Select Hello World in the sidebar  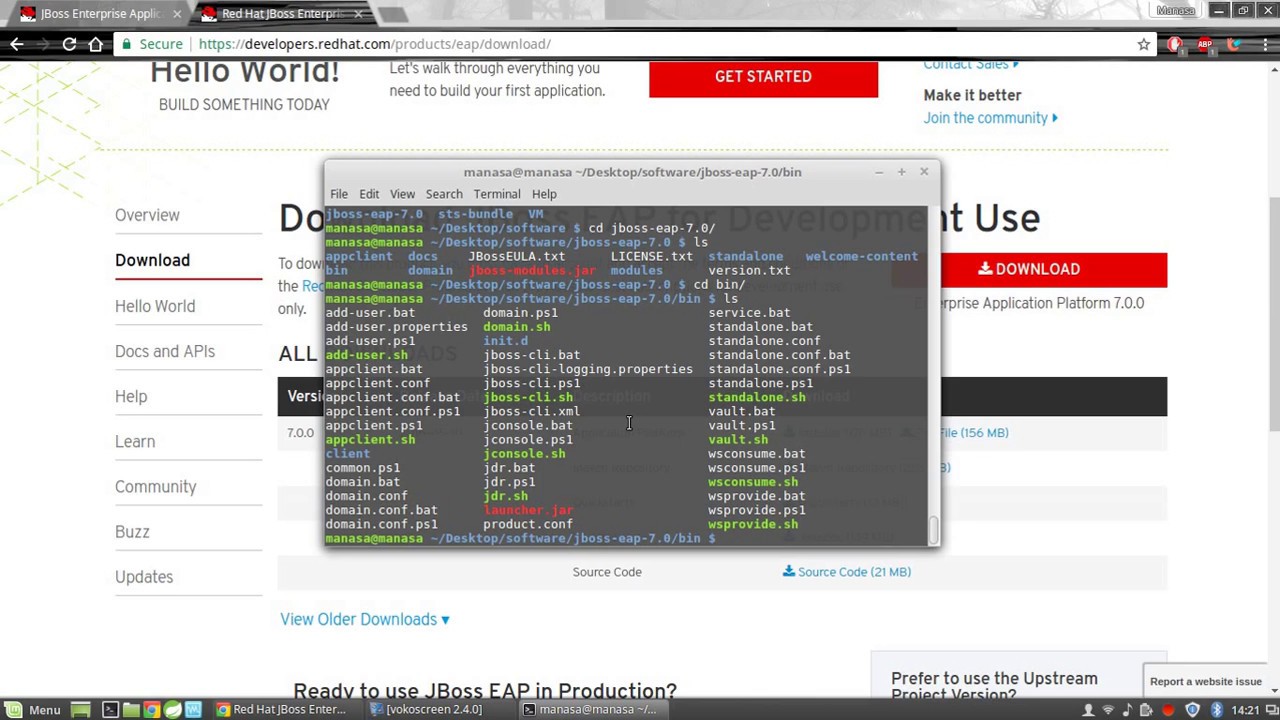point(155,306)
